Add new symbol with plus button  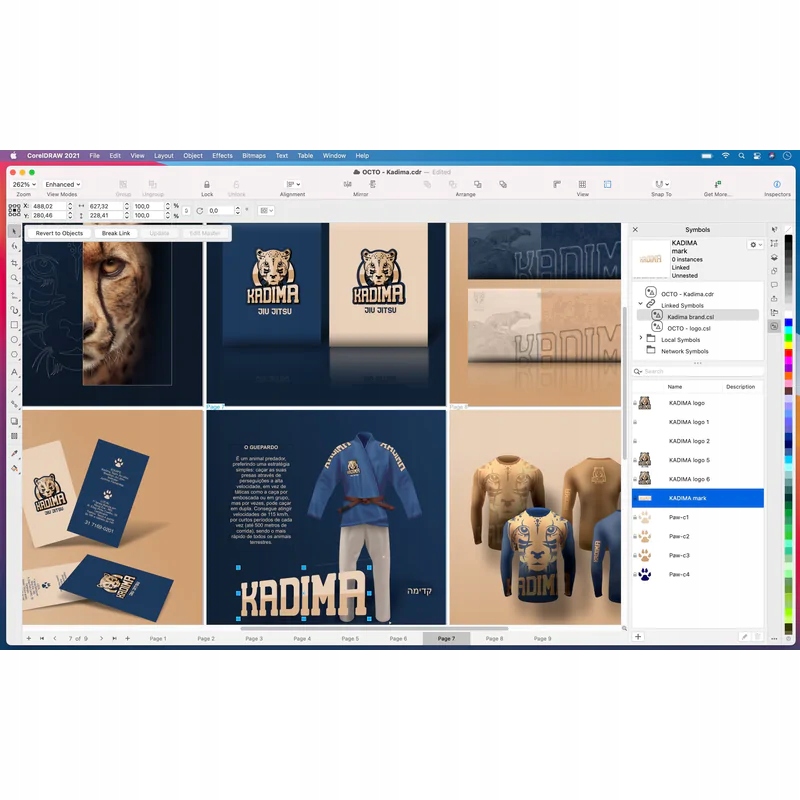point(638,637)
